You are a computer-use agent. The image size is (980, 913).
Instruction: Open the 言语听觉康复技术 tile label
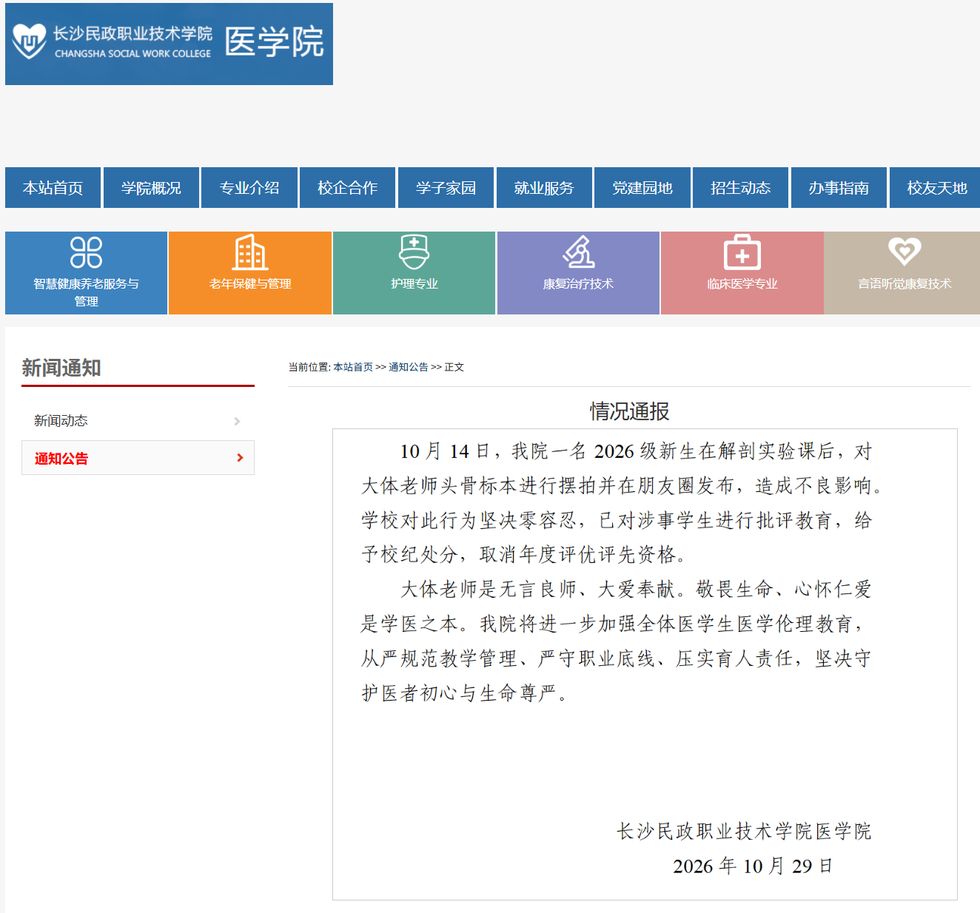click(x=904, y=284)
